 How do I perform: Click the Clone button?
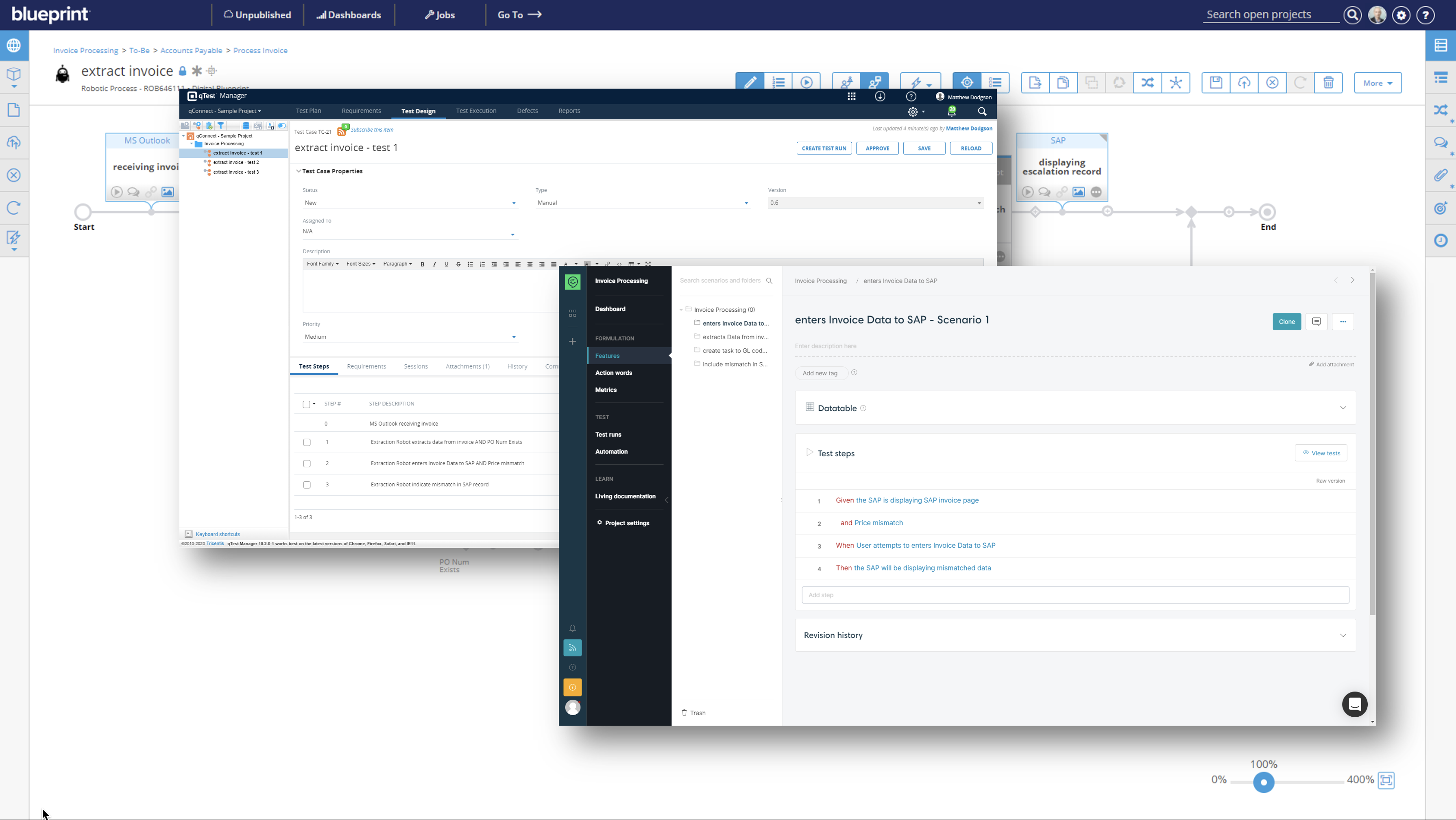1286,322
